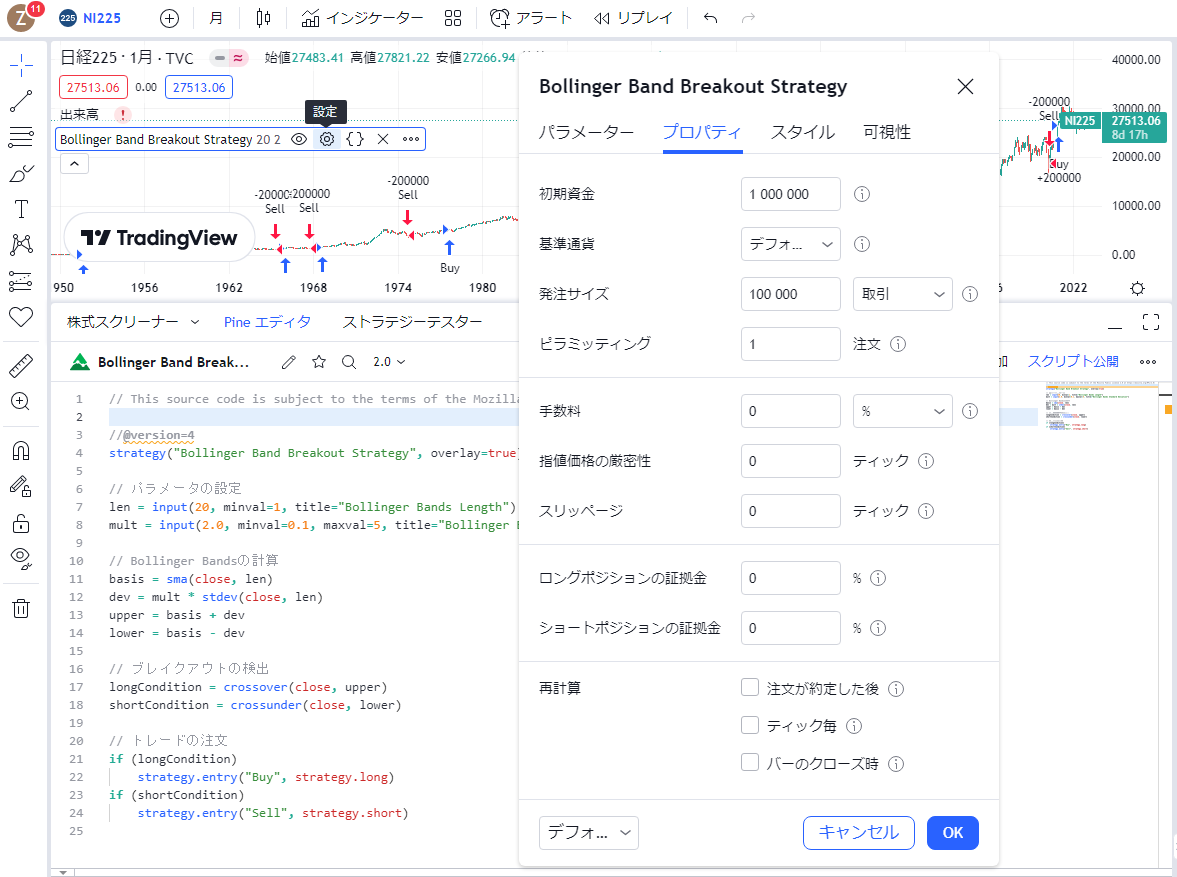Viewport: 1177px width, 877px height.
Task: Check the 注文が約定した後 recalculation option
Action: coord(749,687)
